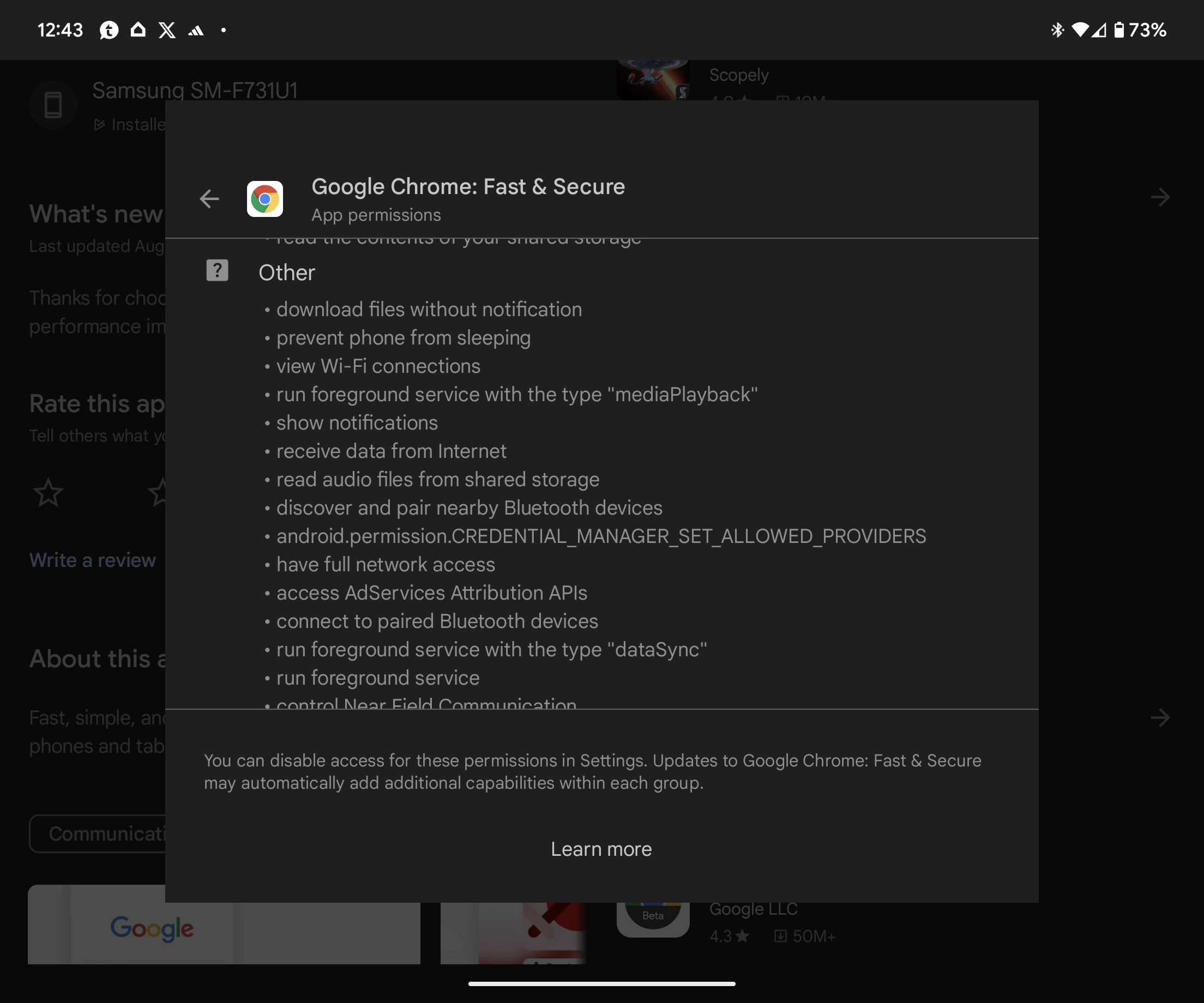Screen dimensions: 1204x1003
Task: Tap the Google Chrome app icon
Action: (x=265, y=199)
